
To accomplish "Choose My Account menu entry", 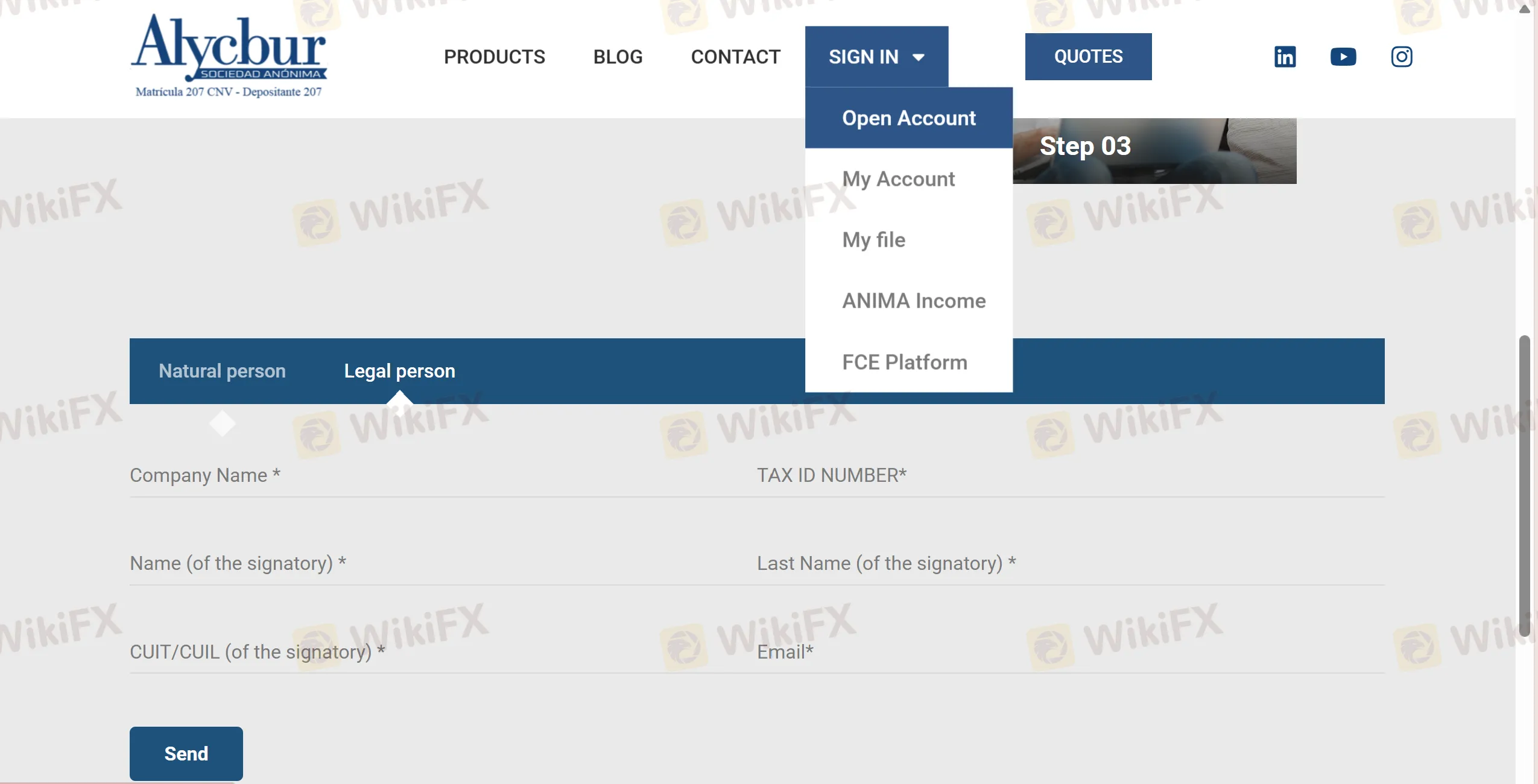I will pyautogui.click(x=898, y=179).
